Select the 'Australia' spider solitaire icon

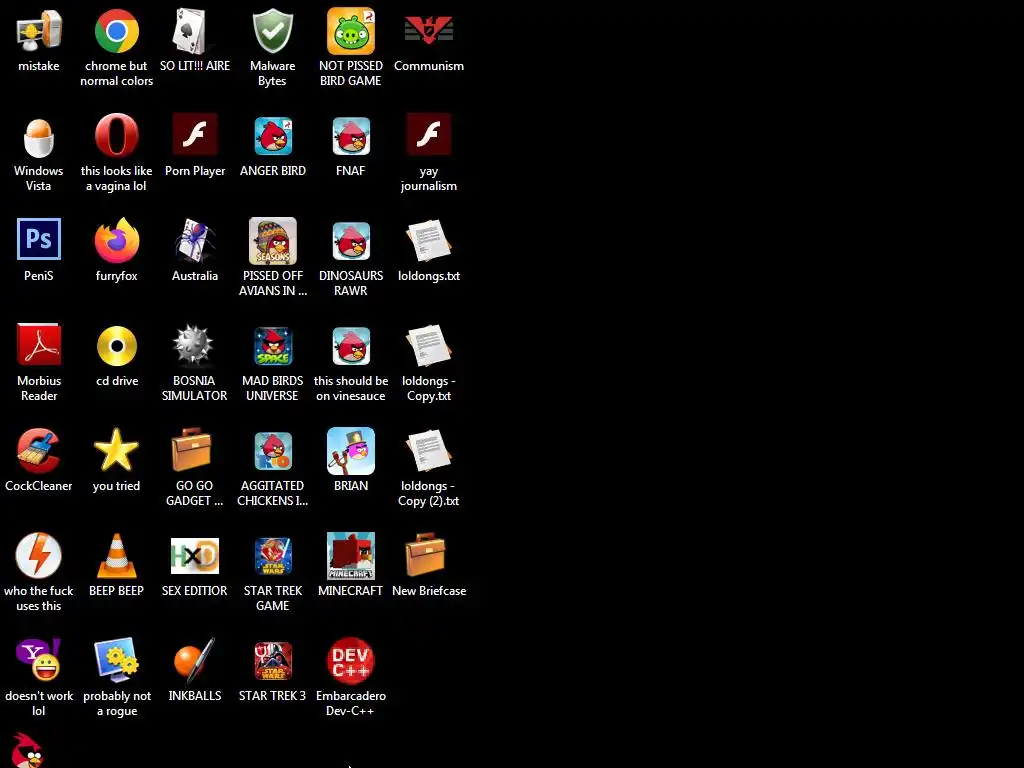[194, 240]
